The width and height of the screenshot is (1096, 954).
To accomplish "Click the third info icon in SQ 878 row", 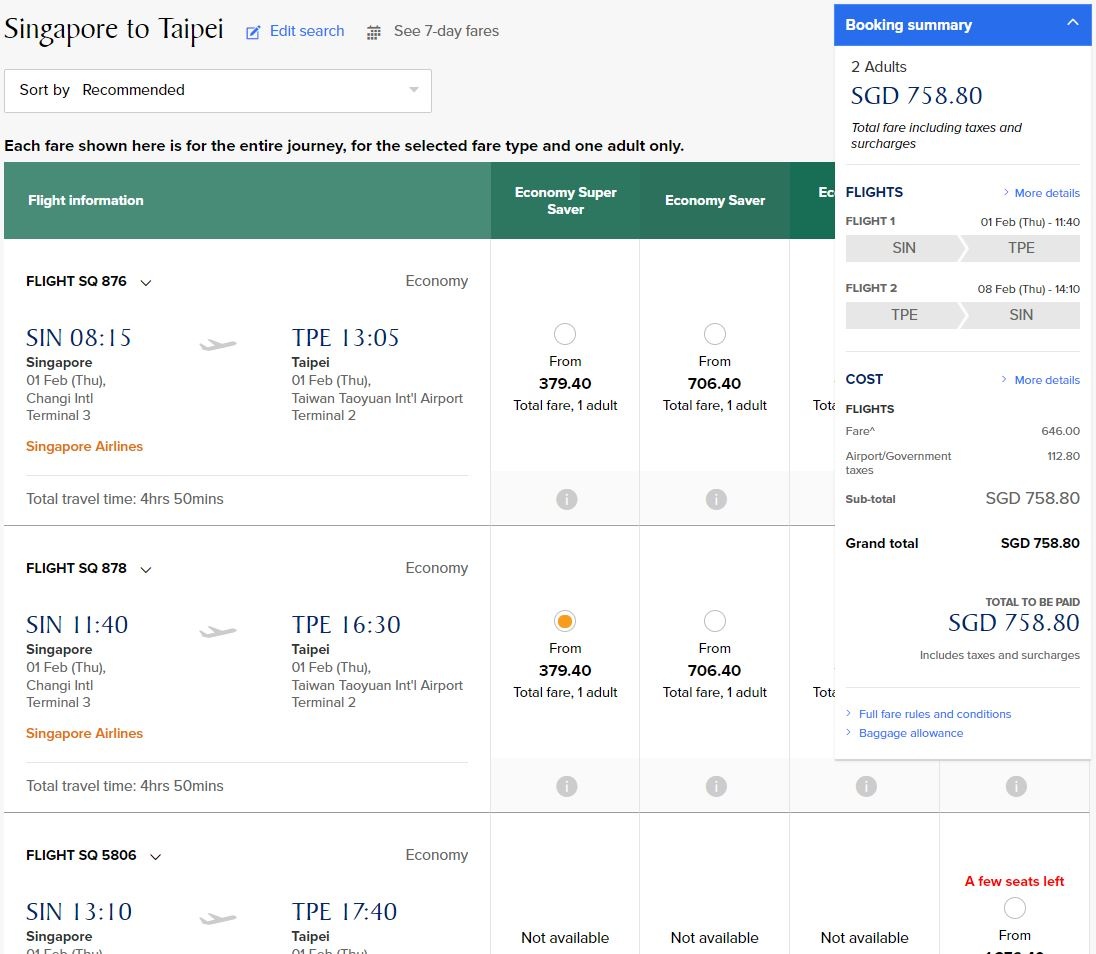I will (x=866, y=786).
